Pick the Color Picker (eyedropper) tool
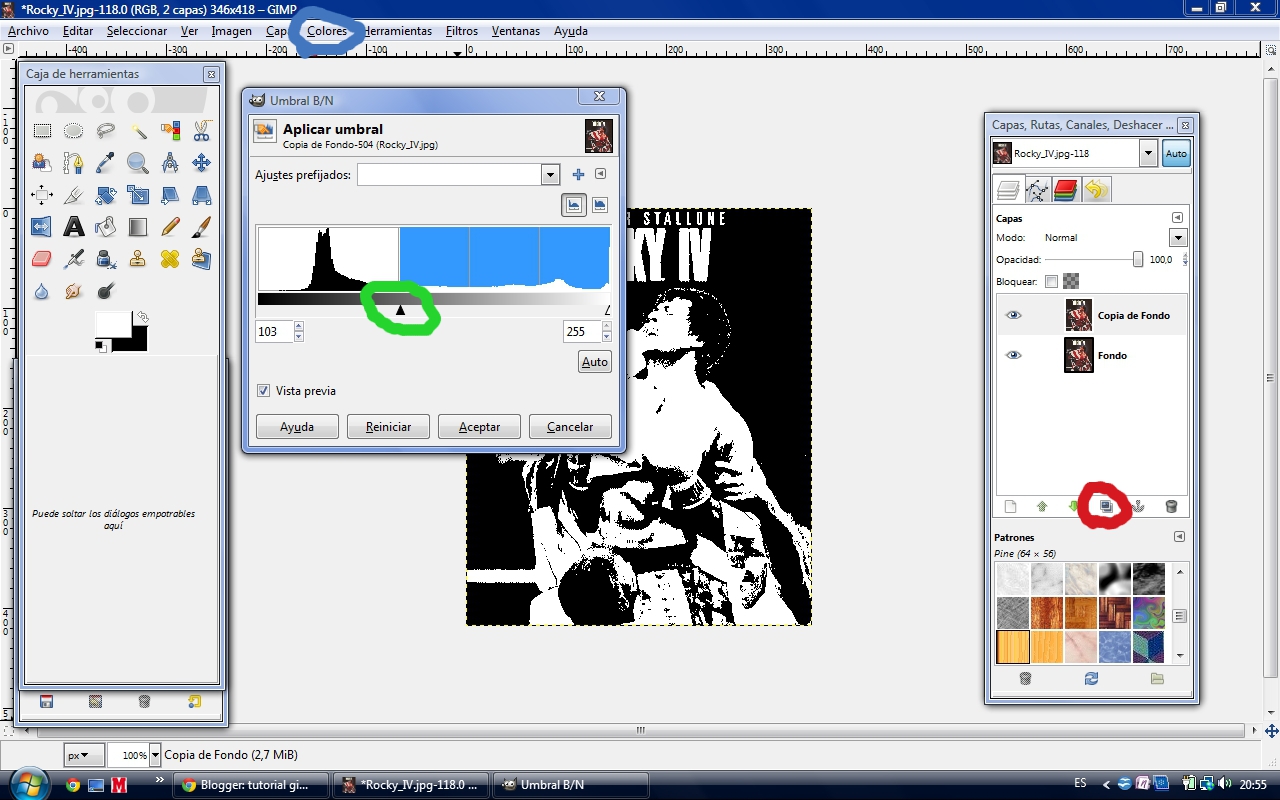The image size is (1280, 800). (105, 162)
